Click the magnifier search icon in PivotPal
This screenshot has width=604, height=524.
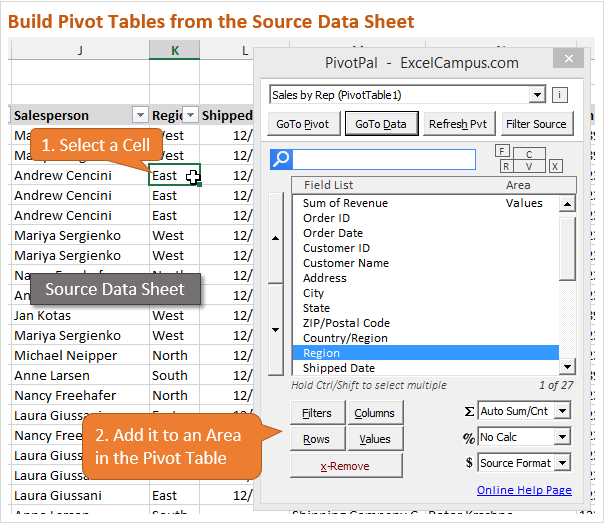coord(281,159)
